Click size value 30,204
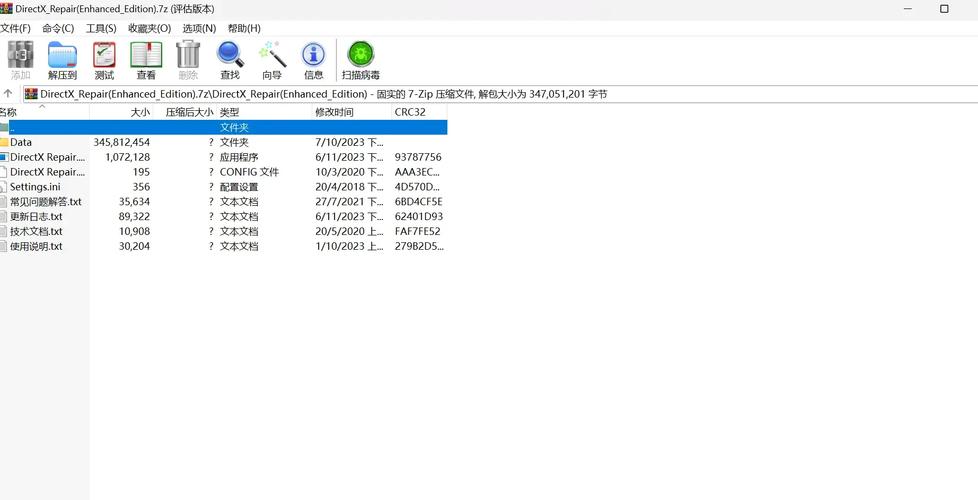978x500 pixels. coord(134,246)
